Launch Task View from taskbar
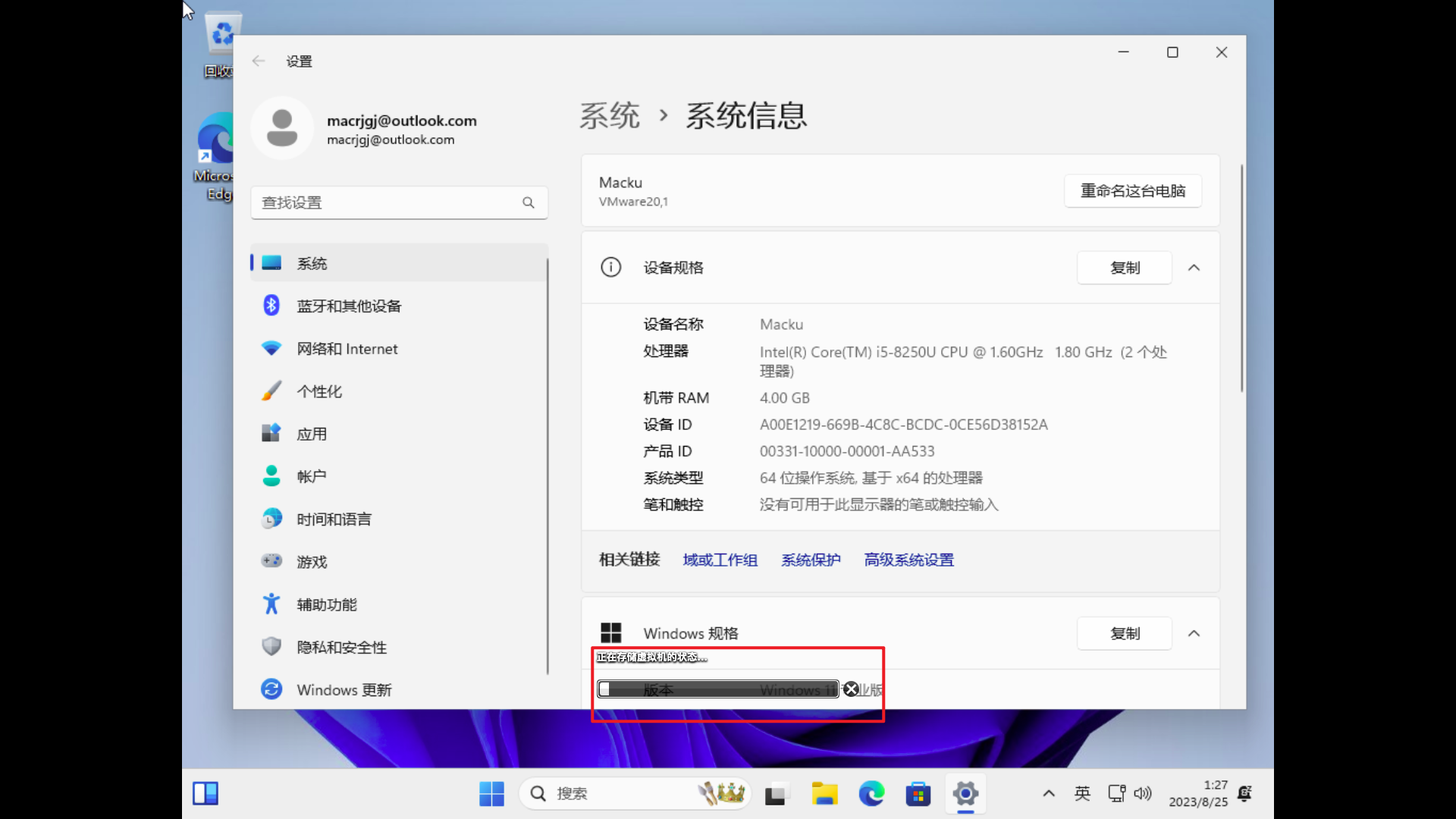 click(775, 794)
